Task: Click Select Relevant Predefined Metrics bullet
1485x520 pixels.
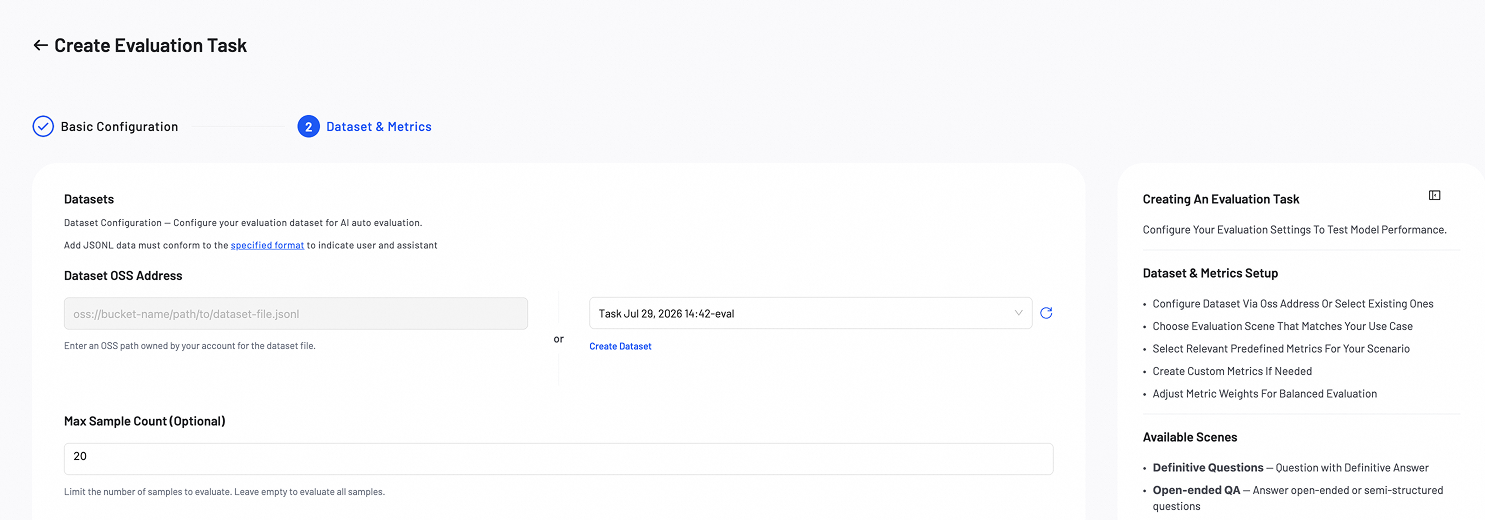Action: (x=1281, y=349)
